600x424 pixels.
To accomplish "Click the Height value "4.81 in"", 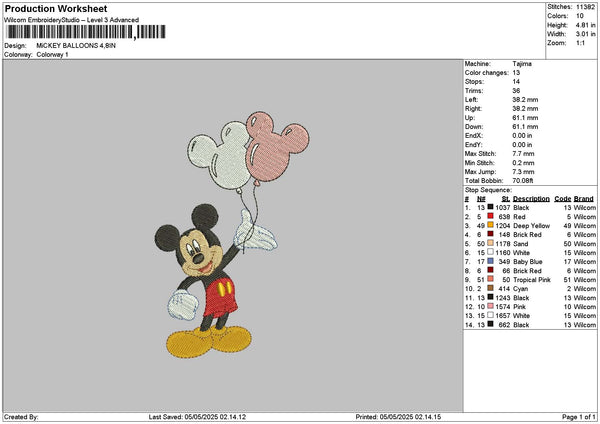I will (585, 25).
